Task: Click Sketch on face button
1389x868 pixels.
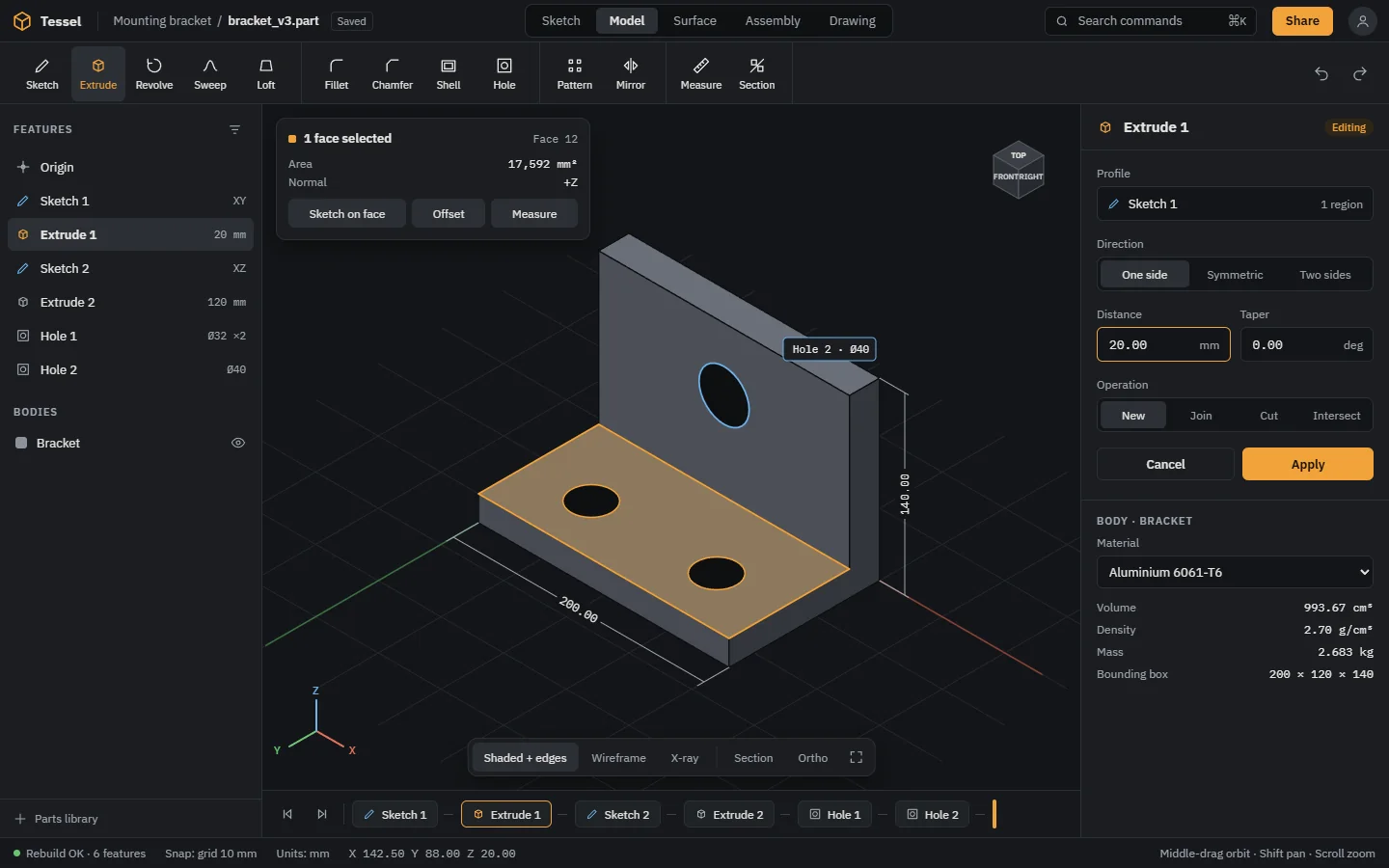Action: point(347,214)
